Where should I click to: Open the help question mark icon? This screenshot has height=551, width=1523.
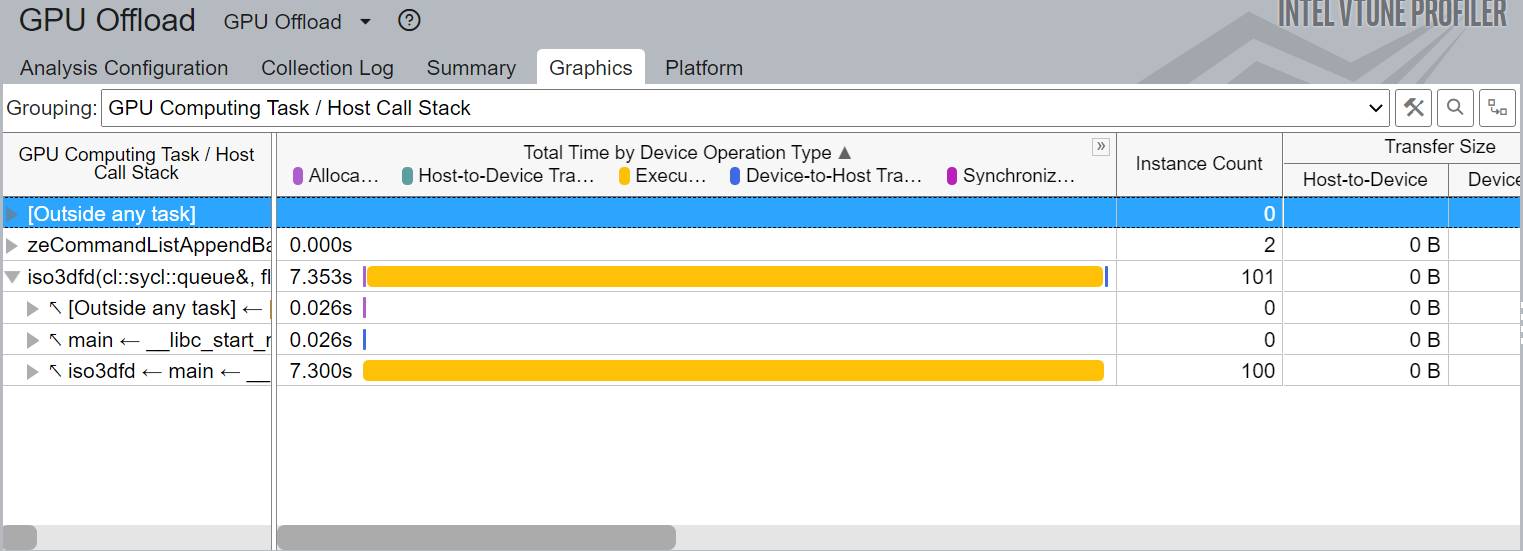(x=408, y=21)
